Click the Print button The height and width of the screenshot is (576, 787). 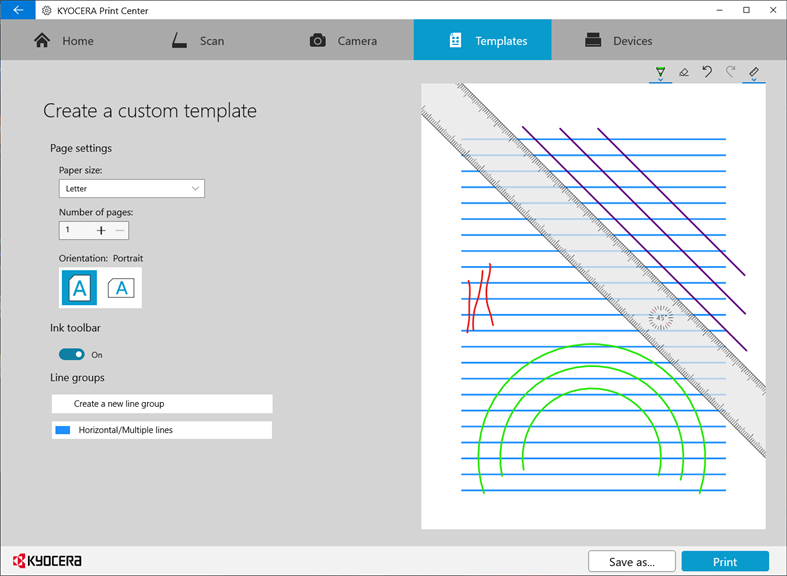(725, 561)
